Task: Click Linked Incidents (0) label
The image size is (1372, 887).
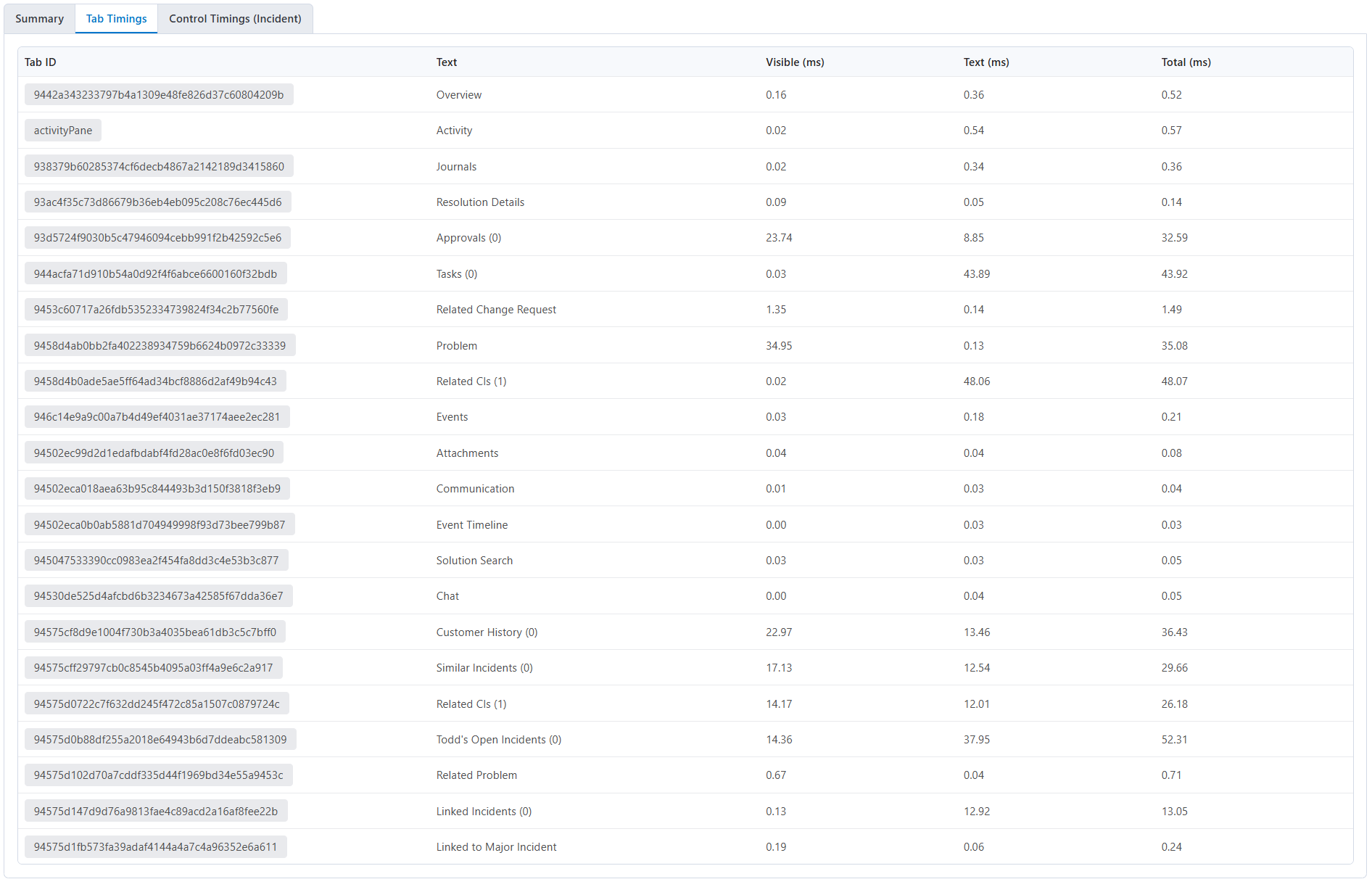Action: [484, 812]
